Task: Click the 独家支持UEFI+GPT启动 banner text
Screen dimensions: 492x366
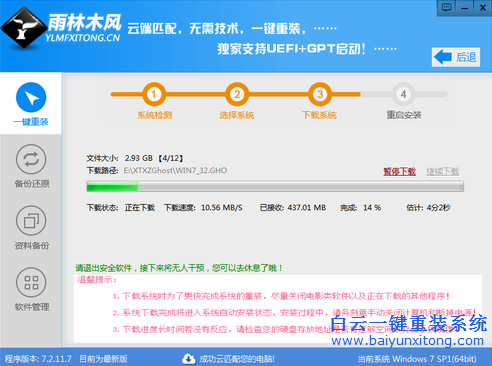Action: (x=291, y=49)
